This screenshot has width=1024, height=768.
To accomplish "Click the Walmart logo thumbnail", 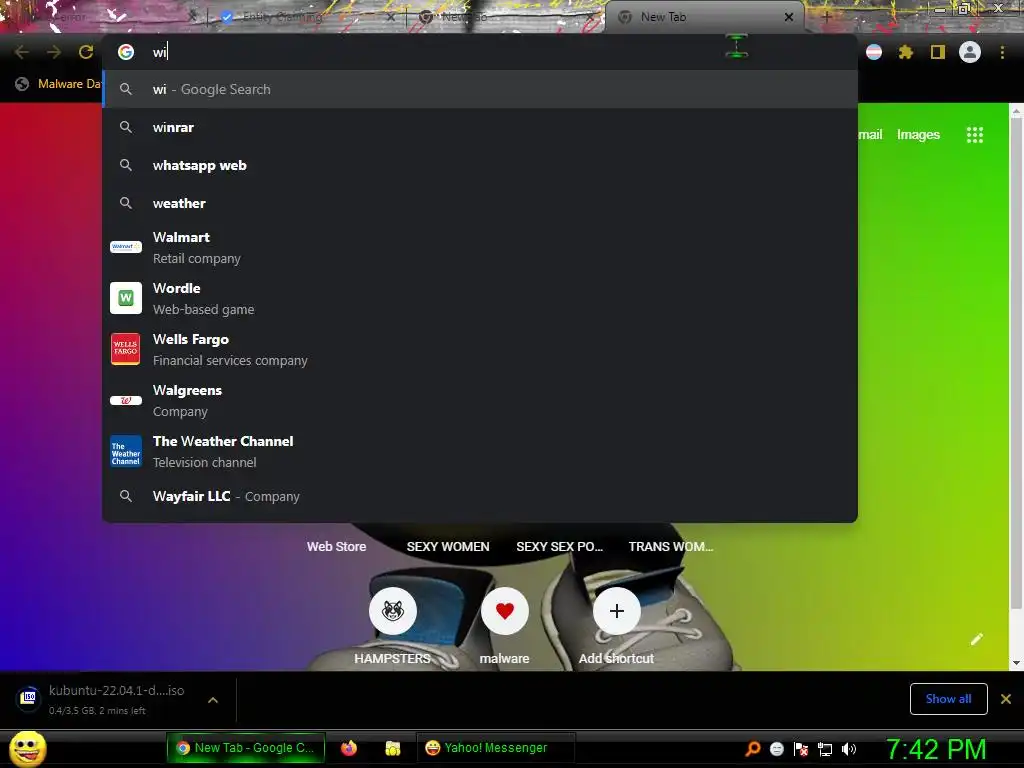I will [126, 247].
